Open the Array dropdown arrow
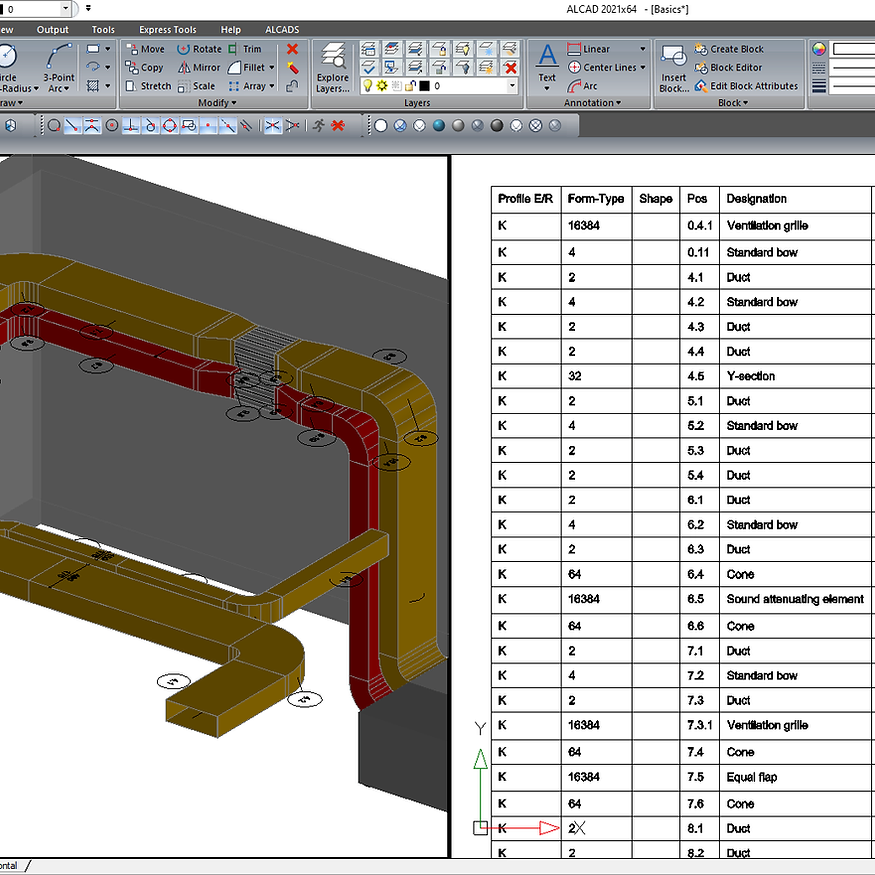The image size is (875, 875). click(272, 86)
